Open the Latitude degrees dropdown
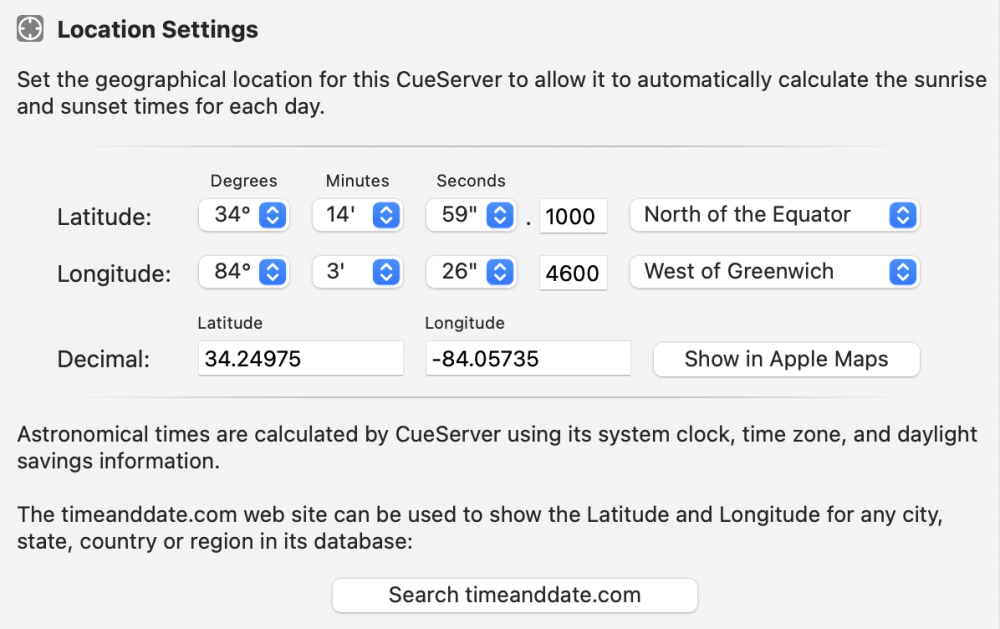 [244, 215]
